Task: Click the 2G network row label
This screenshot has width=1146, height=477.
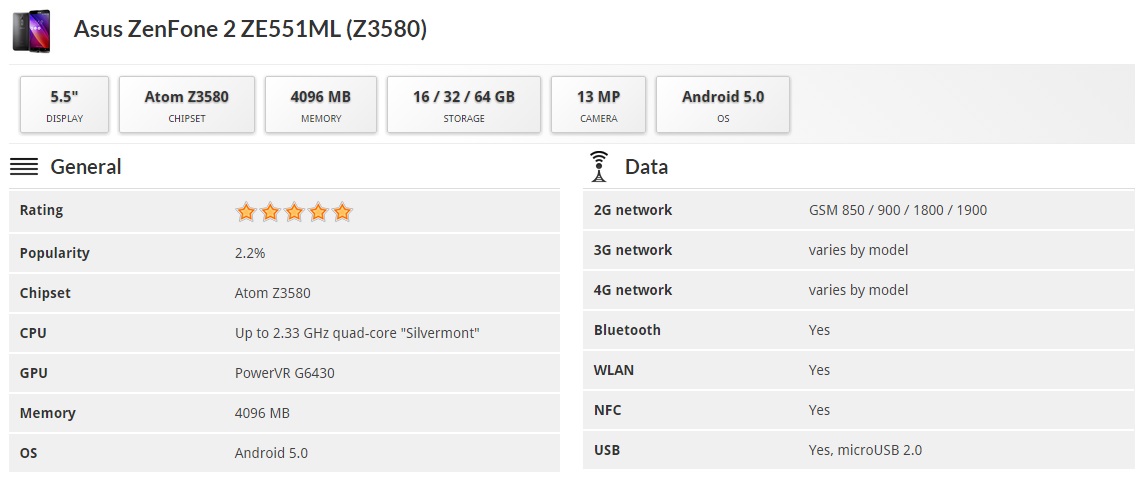Action: pyautogui.click(x=633, y=210)
